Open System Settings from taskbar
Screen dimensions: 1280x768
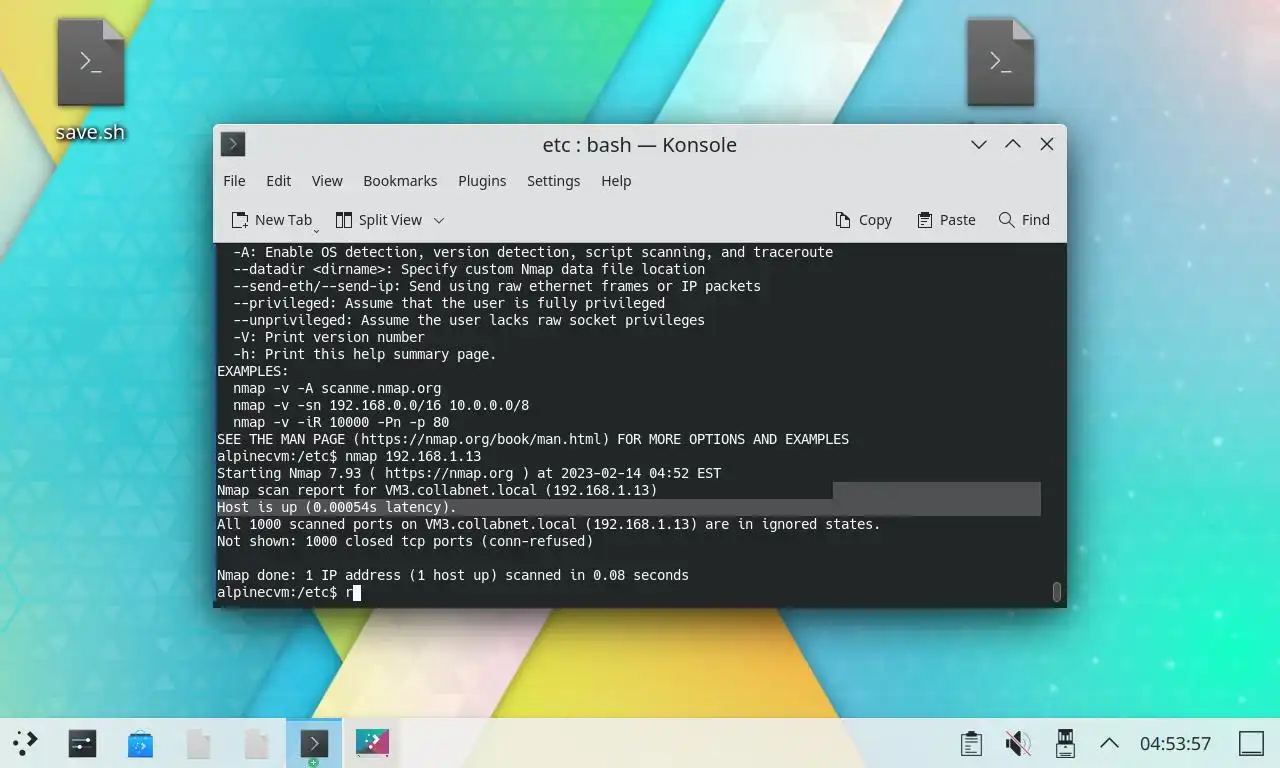tap(82, 743)
